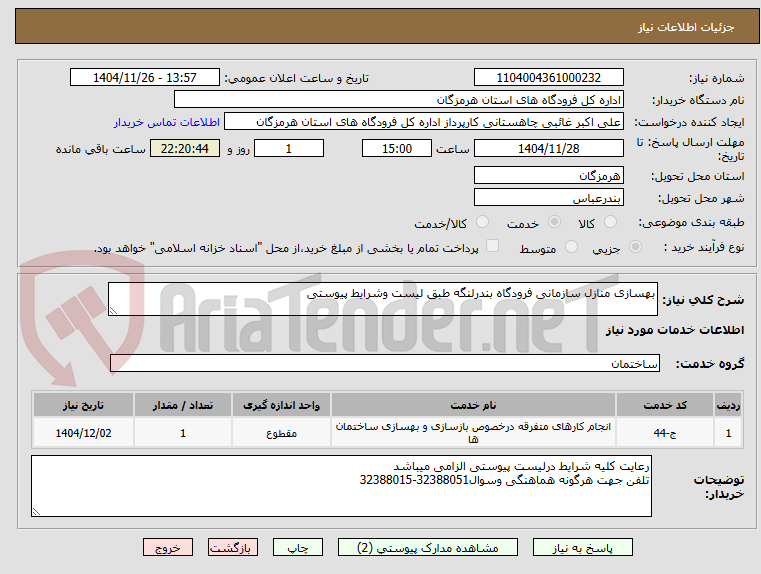Click the تاریخ نیاز column header

click(83, 405)
